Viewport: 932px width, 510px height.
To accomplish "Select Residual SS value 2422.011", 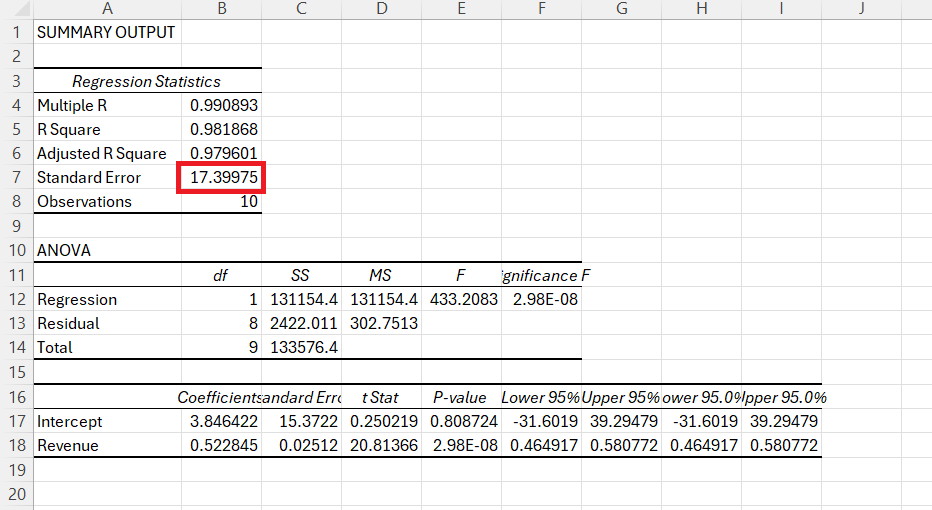I will click(301, 323).
